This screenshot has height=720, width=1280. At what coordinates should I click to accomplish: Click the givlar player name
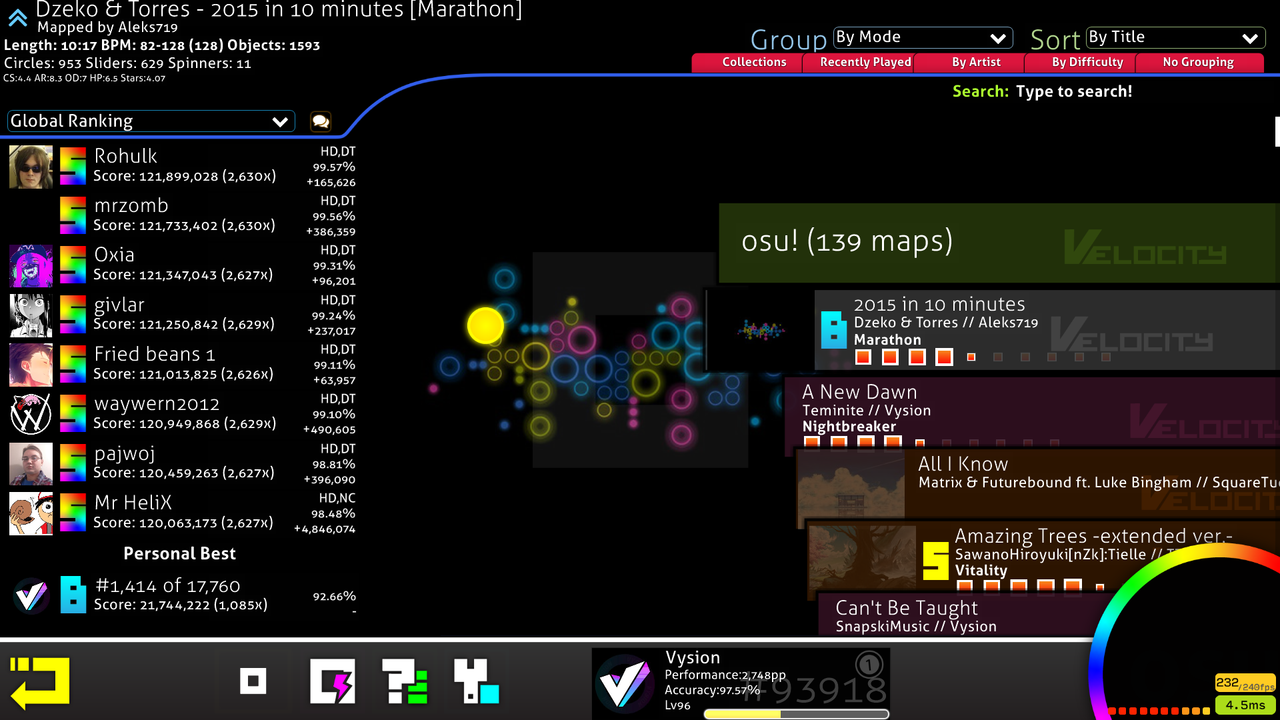[119, 305]
